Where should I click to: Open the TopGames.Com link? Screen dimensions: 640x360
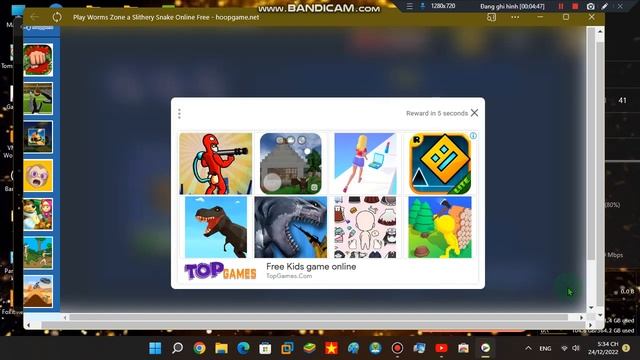click(289, 276)
